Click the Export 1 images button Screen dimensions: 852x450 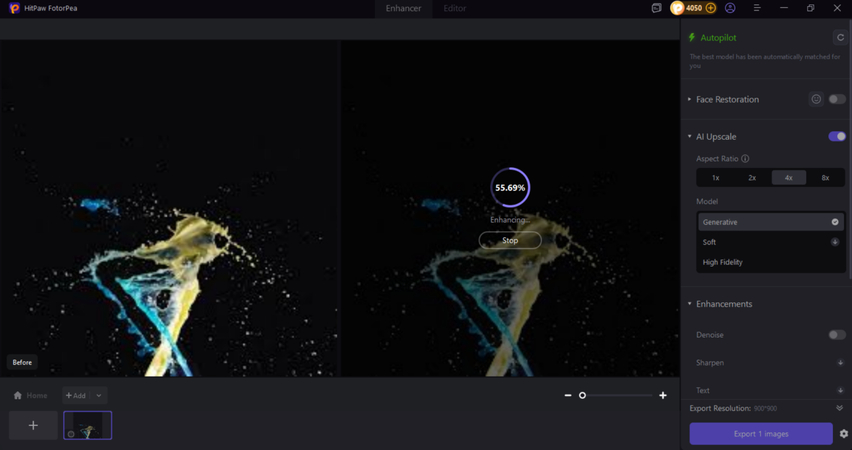(x=761, y=434)
